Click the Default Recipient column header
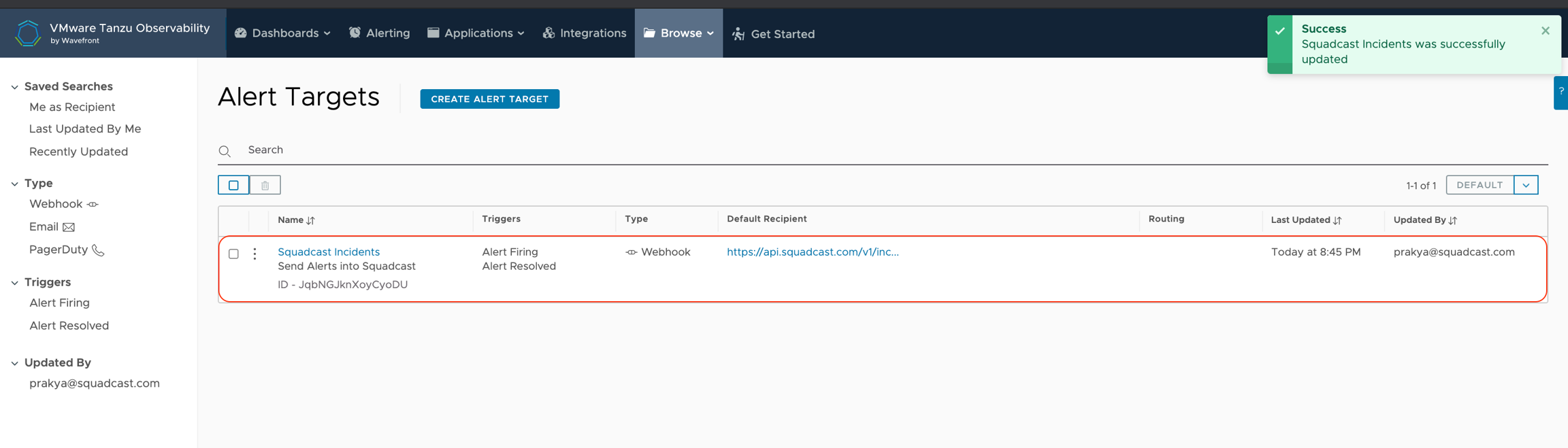Viewport: 1568px width, 448px height. coord(767,219)
